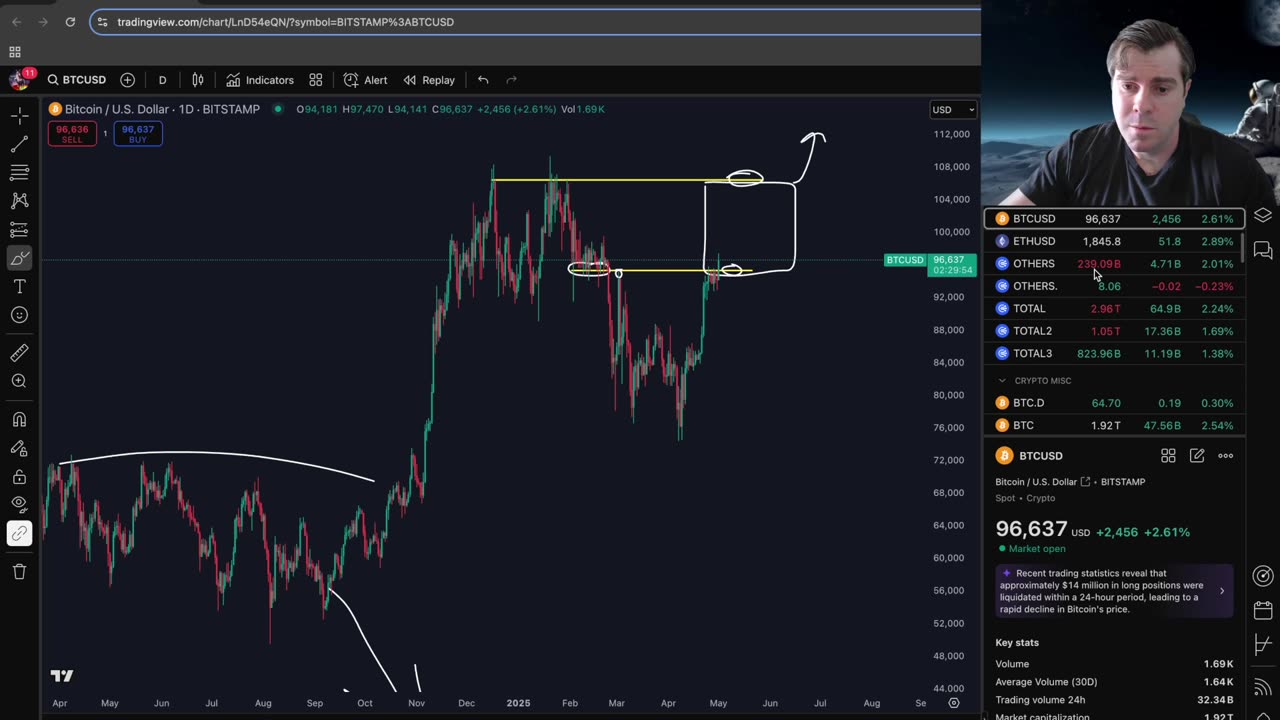
Task: Click the red 96,636 SELL button
Action: pyautogui.click(x=72, y=134)
